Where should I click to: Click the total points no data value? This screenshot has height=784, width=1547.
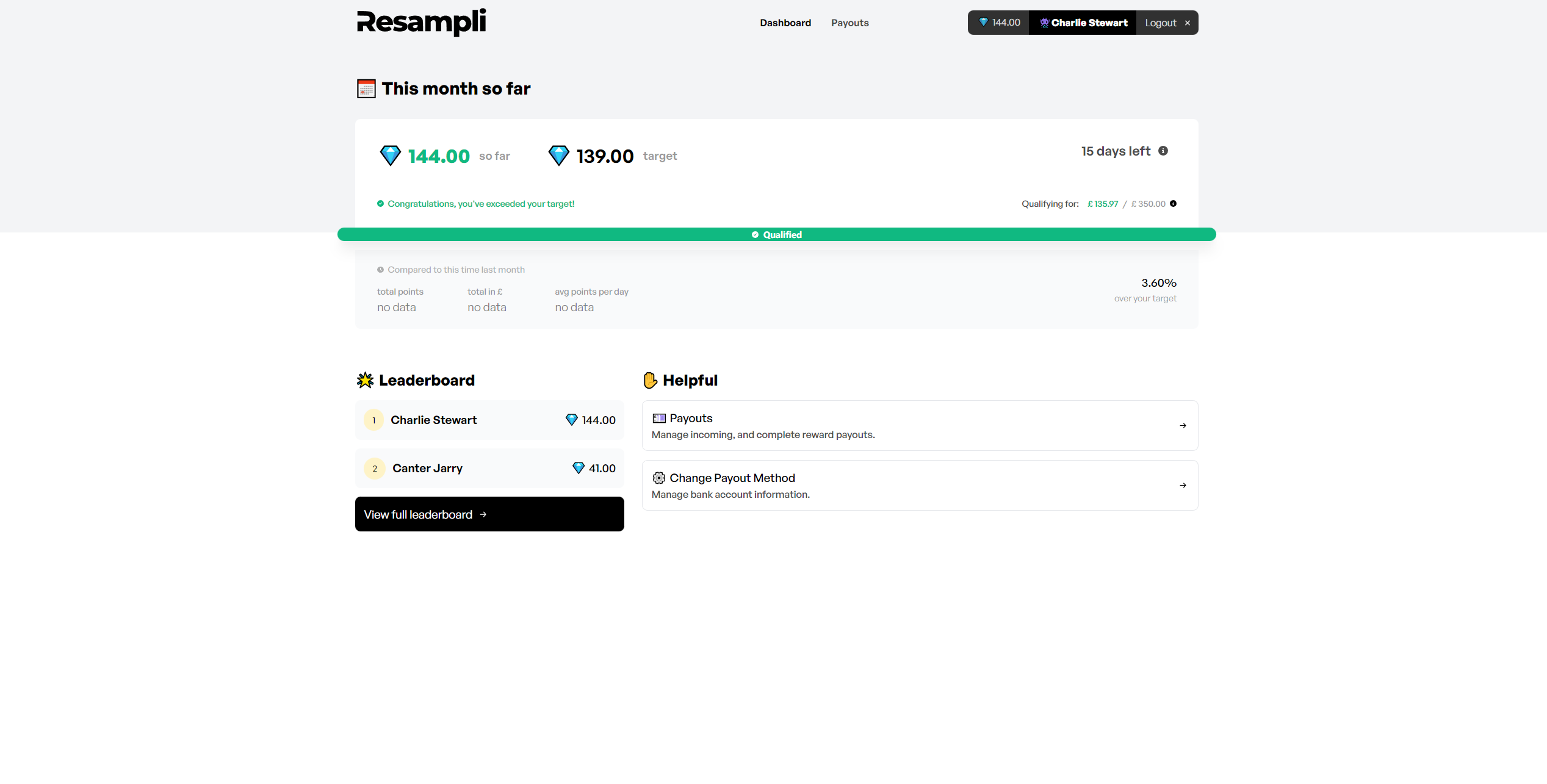pyautogui.click(x=397, y=307)
